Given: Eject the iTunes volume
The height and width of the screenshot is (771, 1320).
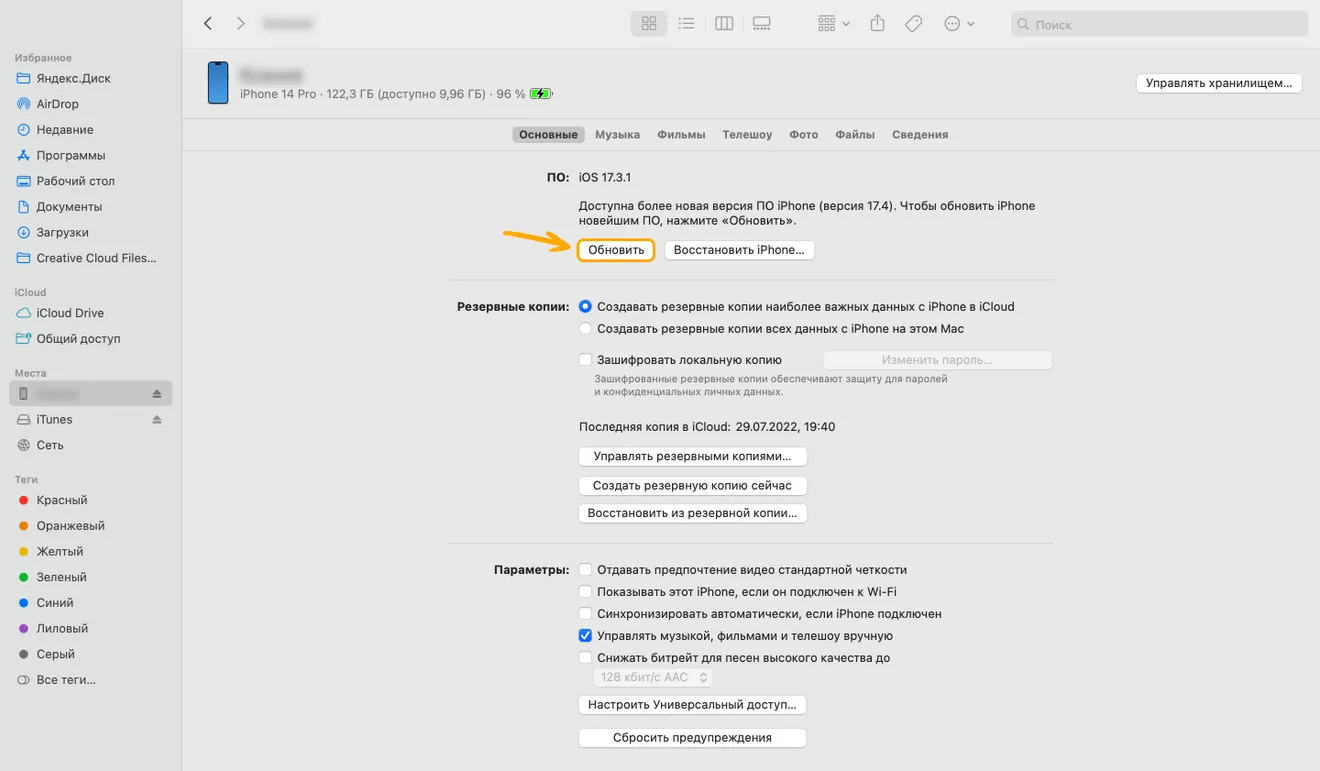Looking at the screenshot, I should [x=157, y=420].
